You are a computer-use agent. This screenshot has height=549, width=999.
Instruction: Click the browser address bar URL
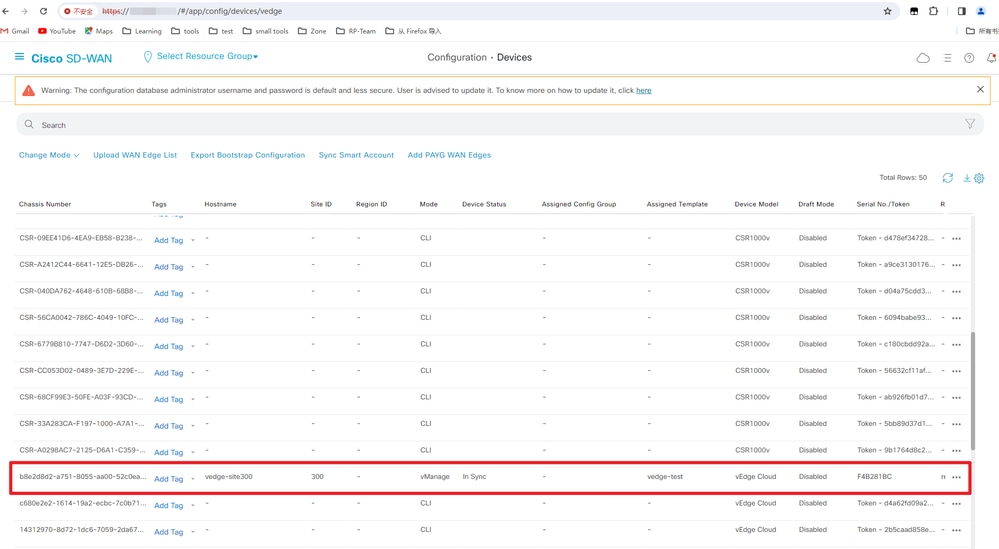click(x=191, y=11)
